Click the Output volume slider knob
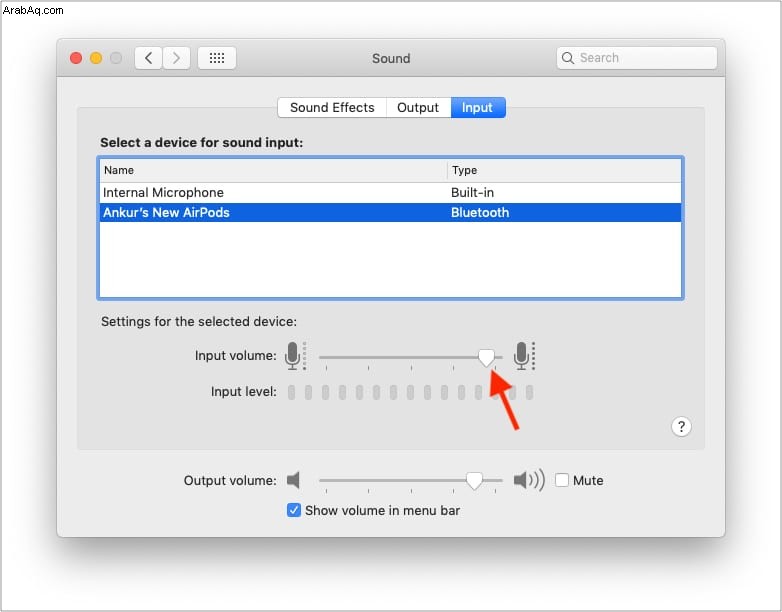Viewport: 782px width, 612px height. 474,480
